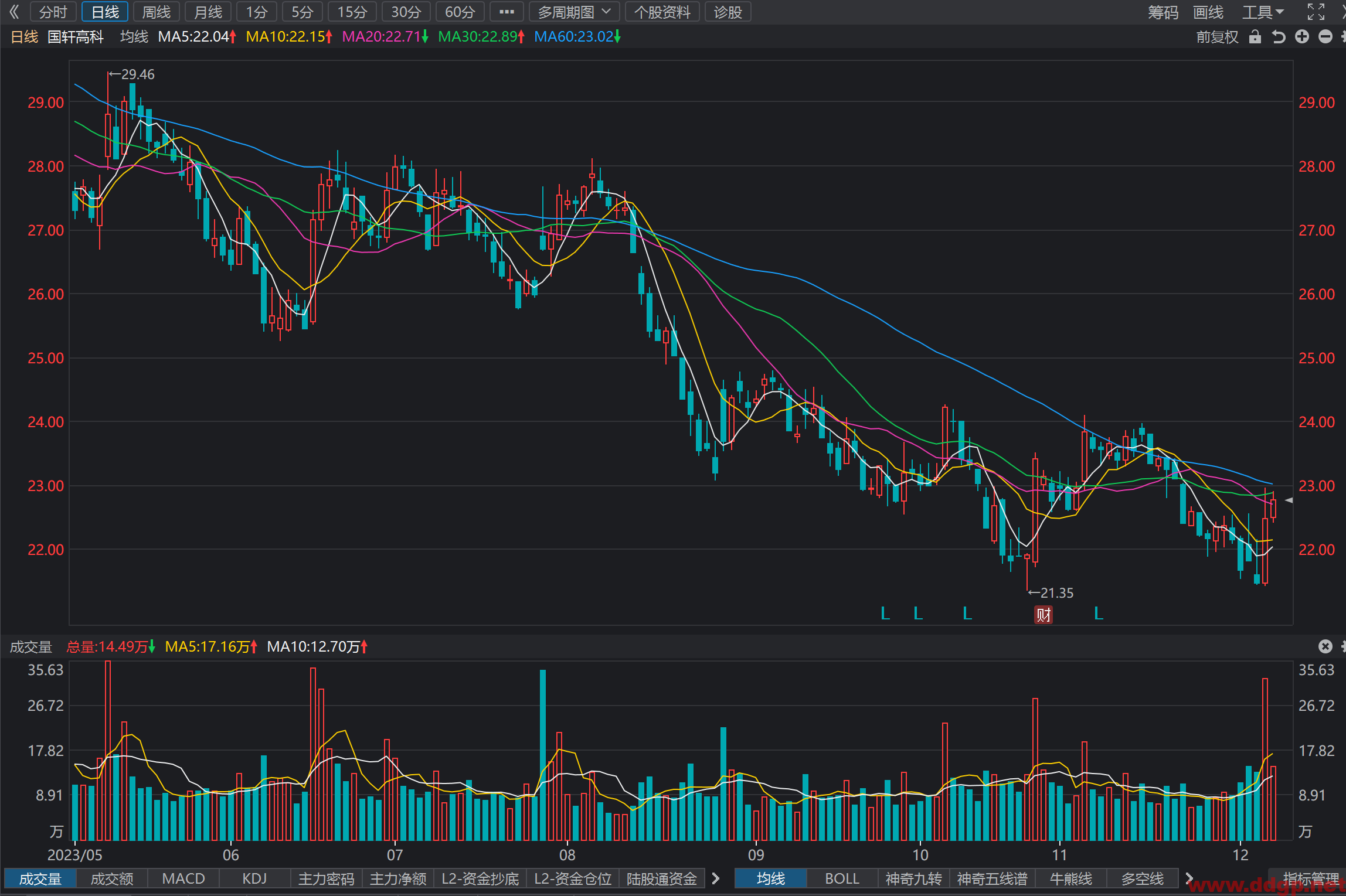Close the 成交量 volume indicator panel
Viewport: 1346px width, 896px height.
1325,646
